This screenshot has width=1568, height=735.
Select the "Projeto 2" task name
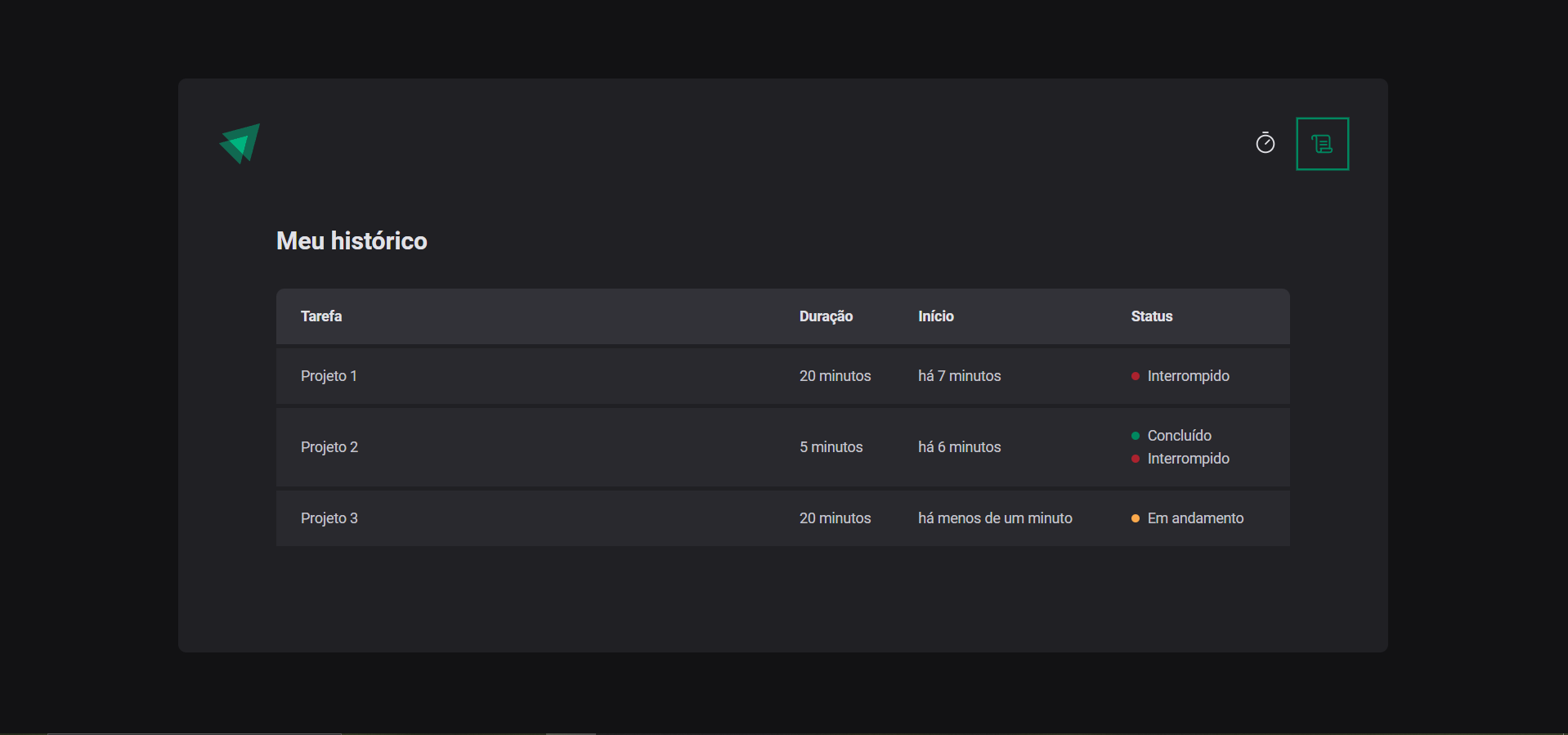[329, 447]
